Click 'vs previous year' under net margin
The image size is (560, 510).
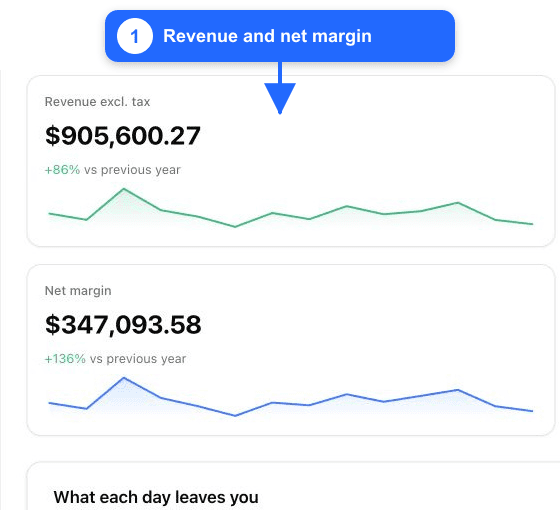138,359
